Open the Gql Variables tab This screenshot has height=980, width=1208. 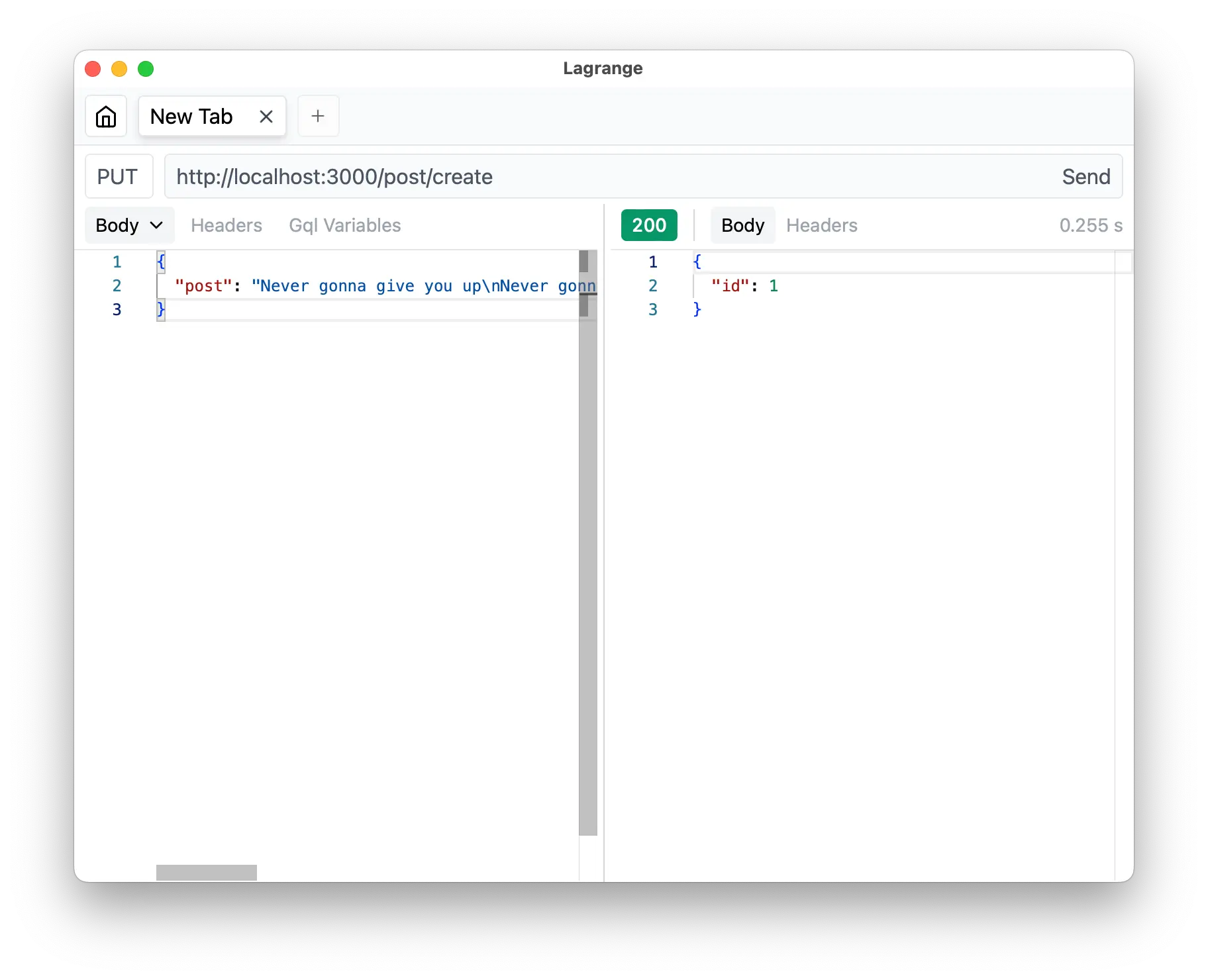(345, 225)
